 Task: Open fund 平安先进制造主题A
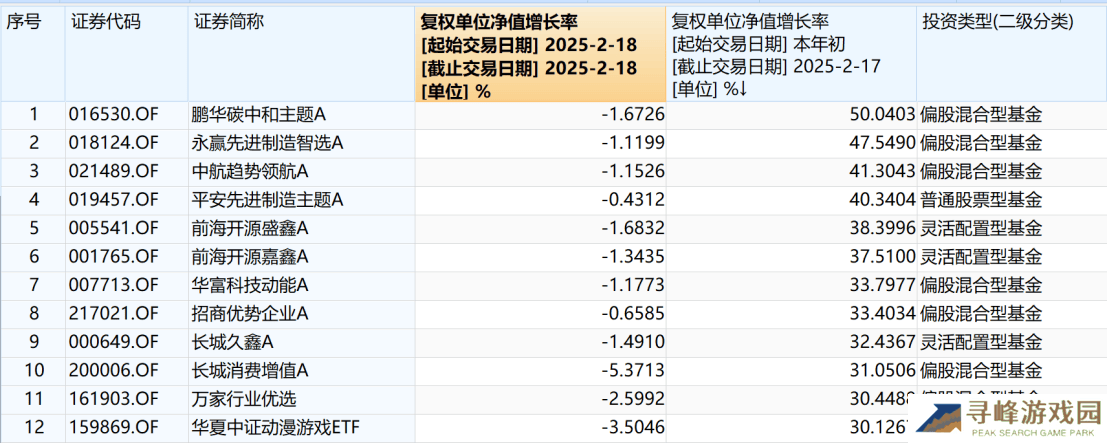[268, 200]
